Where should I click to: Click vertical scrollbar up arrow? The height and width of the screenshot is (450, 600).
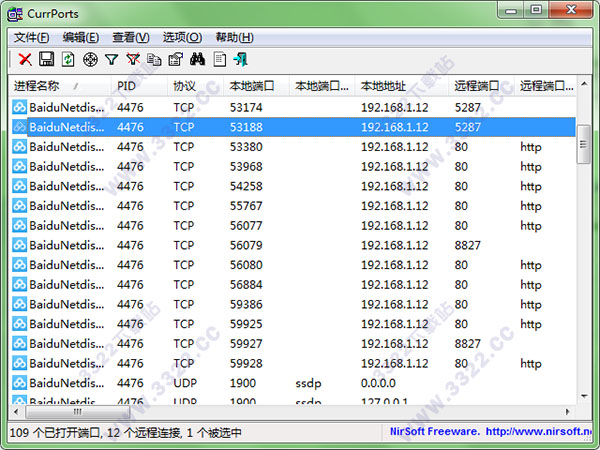(584, 83)
